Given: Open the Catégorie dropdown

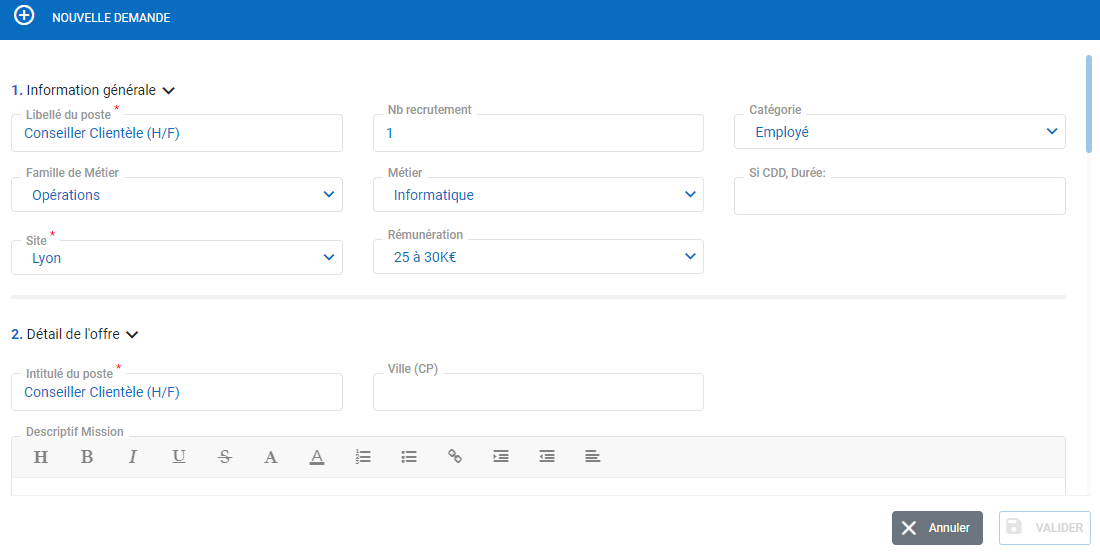Looking at the screenshot, I should pyautogui.click(x=899, y=132).
